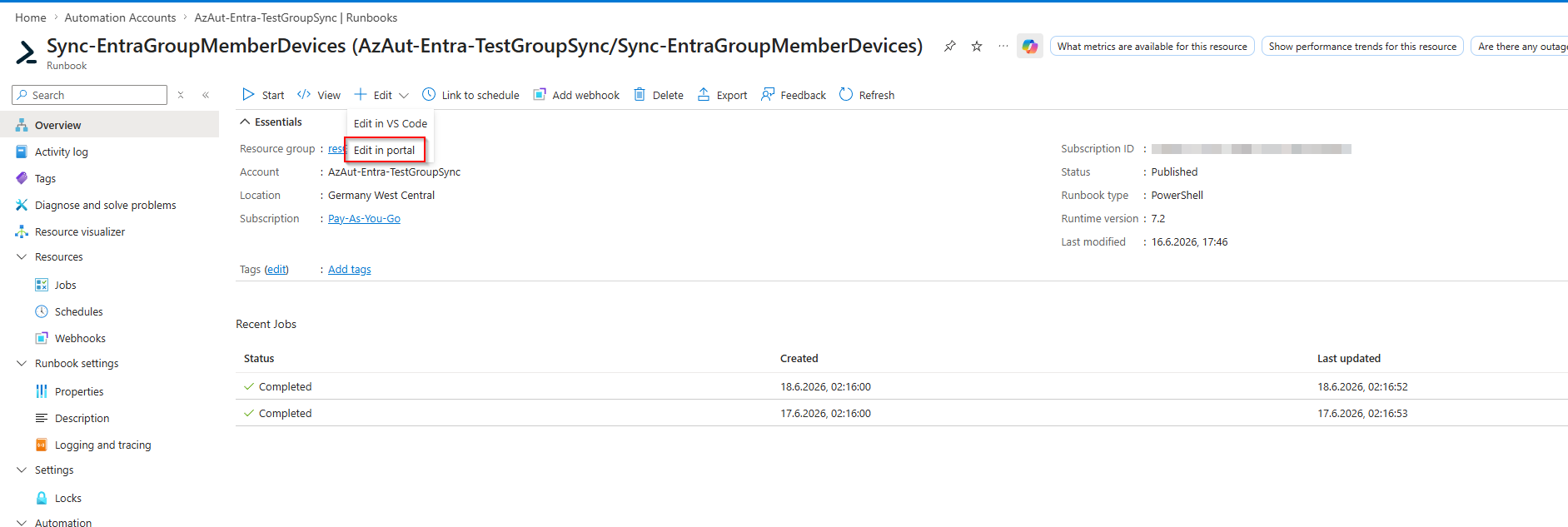Focus the sidebar Search field
This screenshot has width=1568, height=527.
(90, 95)
